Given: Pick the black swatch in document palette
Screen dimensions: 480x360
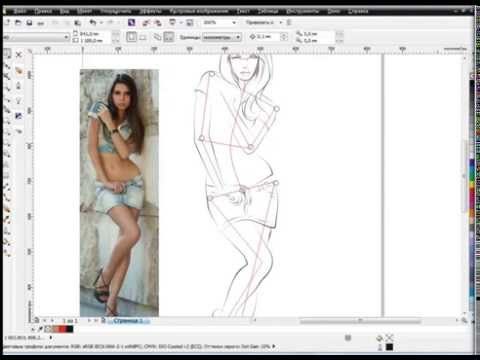Looking at the screenshot, I should [70, 329].
